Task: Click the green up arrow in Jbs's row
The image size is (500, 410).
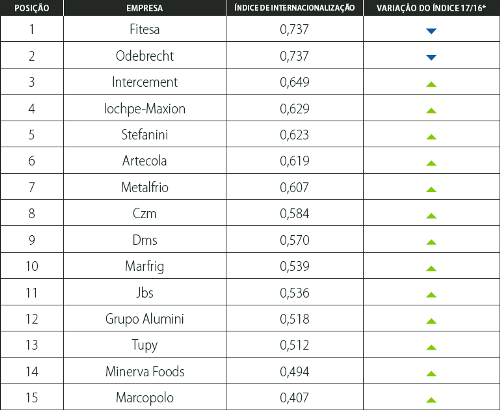Action: tap(431, 295)
